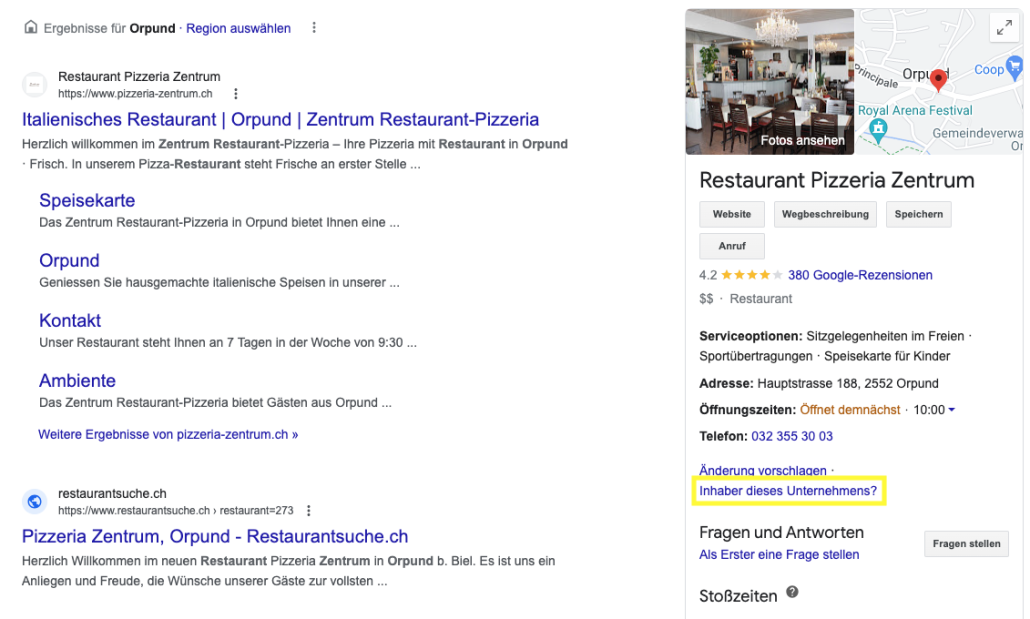Open Fotos ansehen restaurant photo
Image resolution: width=1030 pixels, height=619 pixels.
point(770,81)
